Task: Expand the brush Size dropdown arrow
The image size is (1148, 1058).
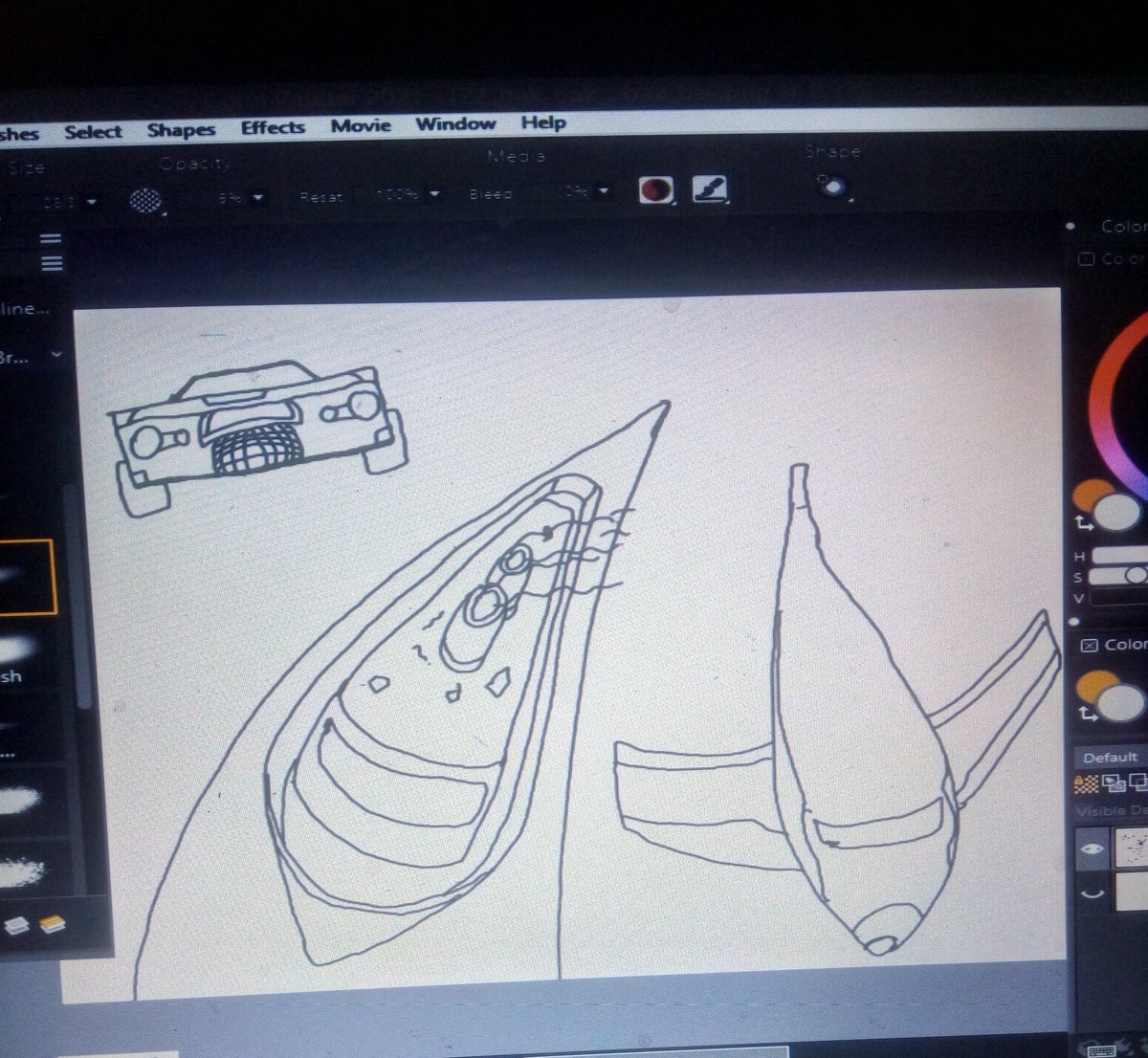Action: [92, 202]
